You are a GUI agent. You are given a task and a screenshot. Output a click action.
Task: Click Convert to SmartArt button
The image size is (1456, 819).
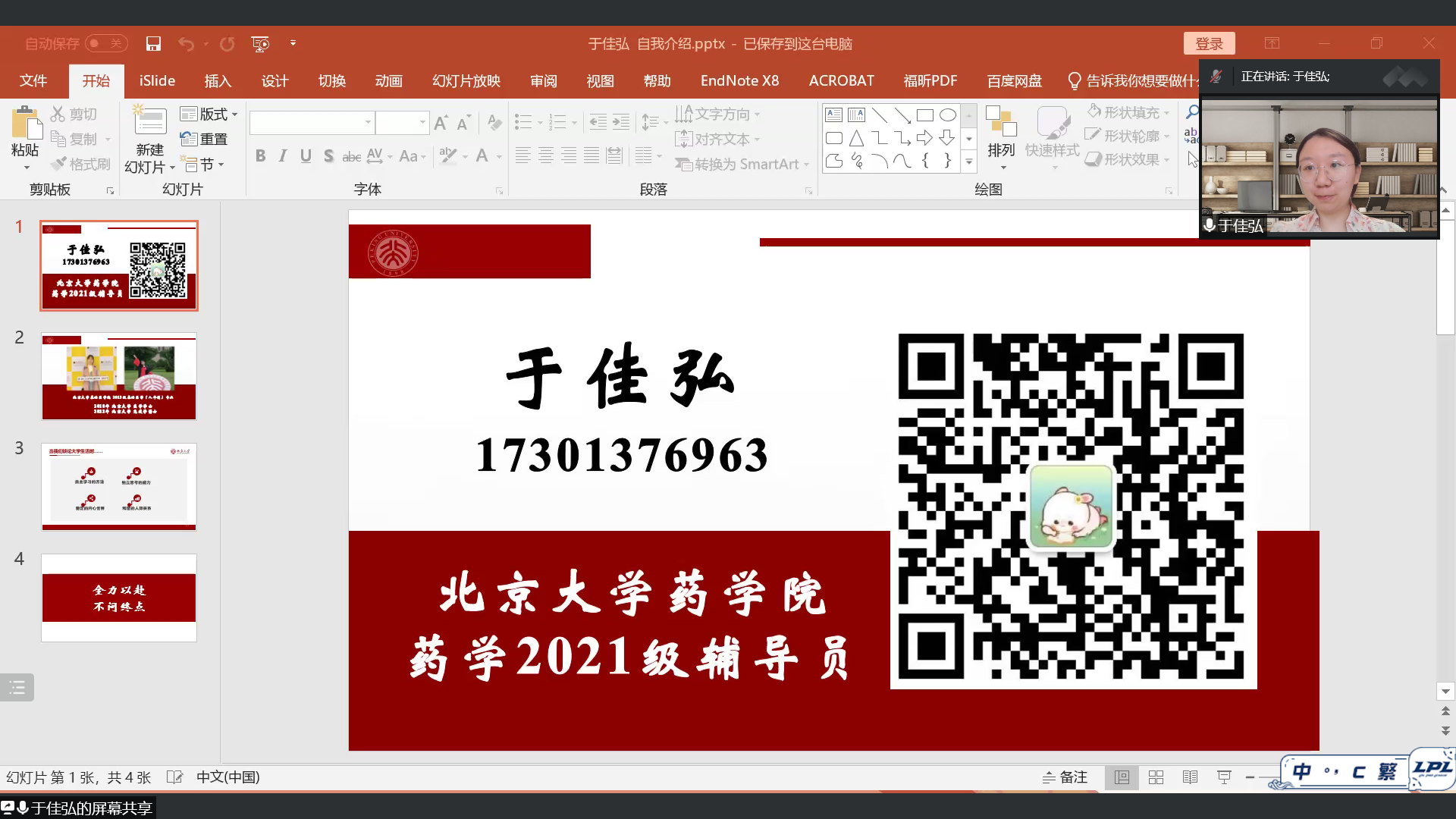[742, 164]
